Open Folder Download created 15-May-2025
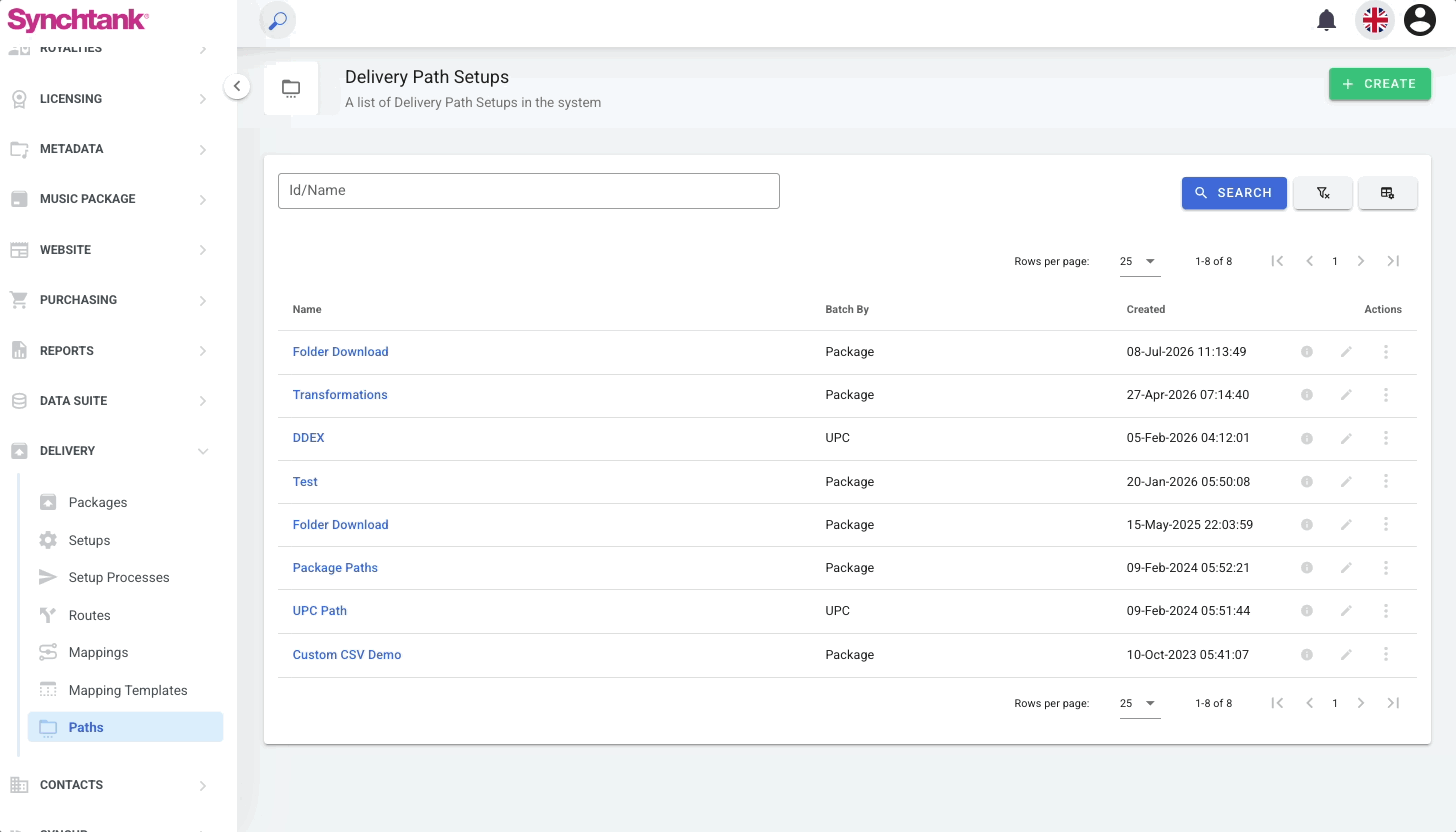The image size is (1456, 832). [x=341, y=525]
